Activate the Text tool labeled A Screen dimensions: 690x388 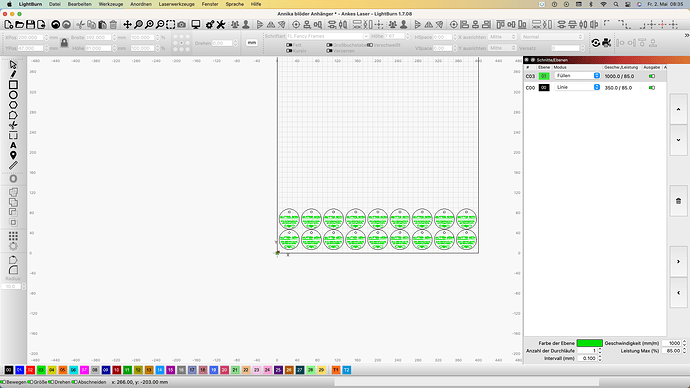click(13, 145)
